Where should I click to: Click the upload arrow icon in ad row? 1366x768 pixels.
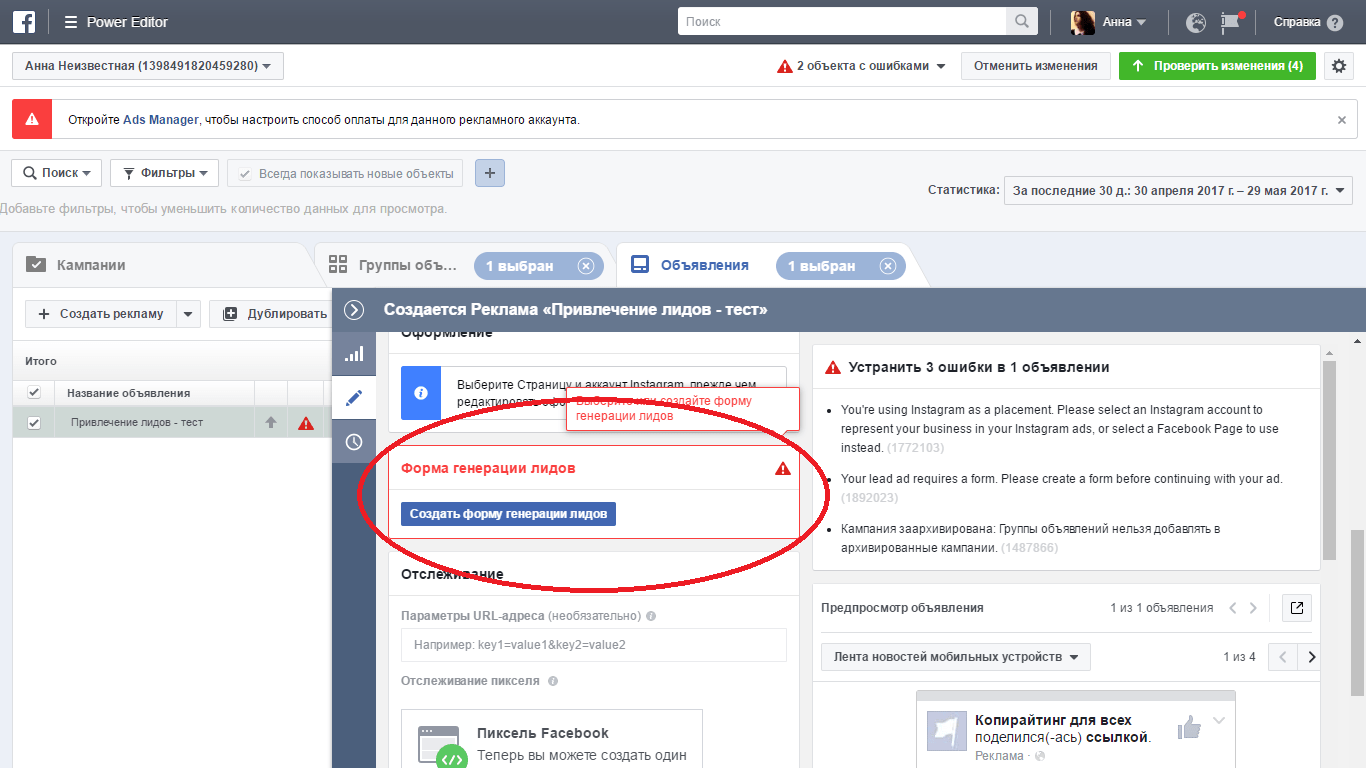pyautogui.click(x=270, y=423)
